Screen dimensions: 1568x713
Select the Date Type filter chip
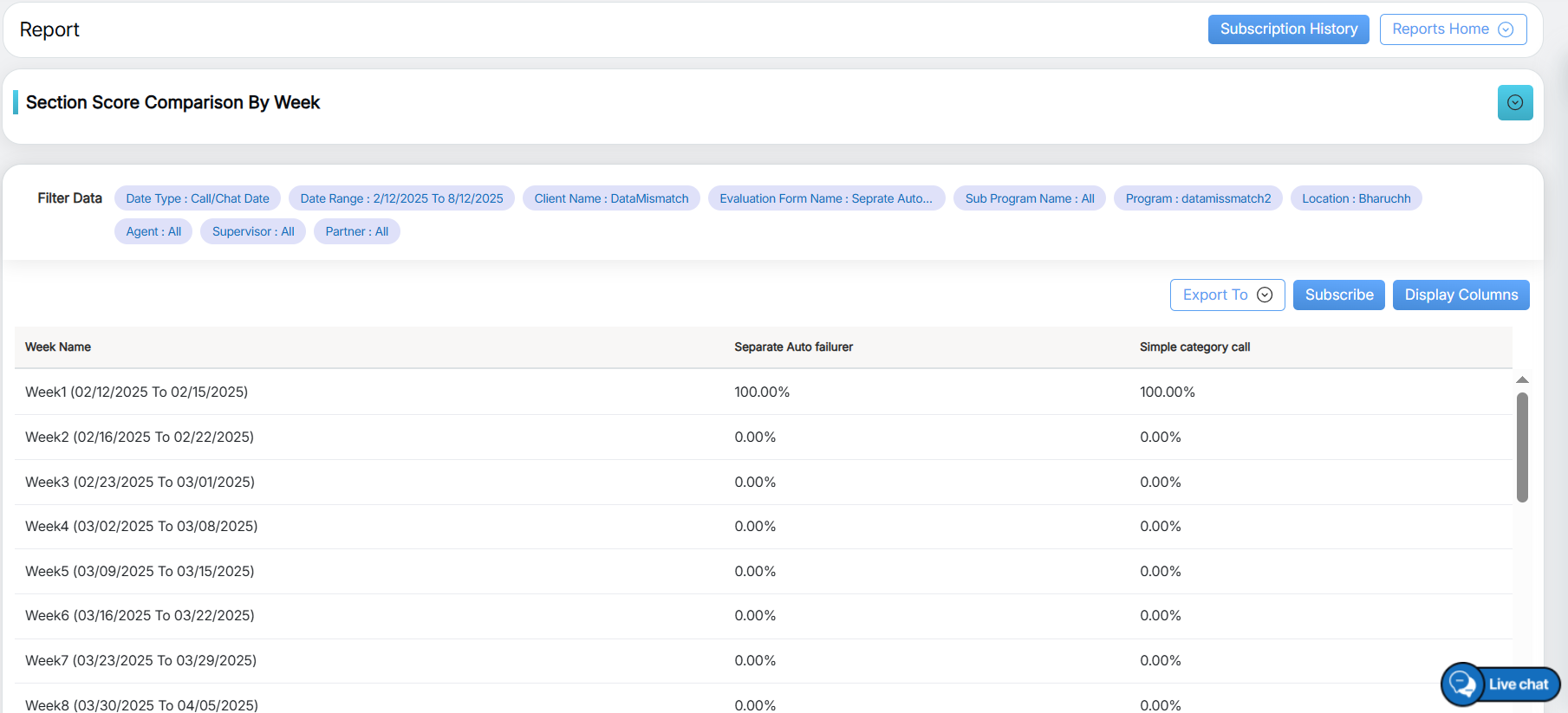pos(198,198)
